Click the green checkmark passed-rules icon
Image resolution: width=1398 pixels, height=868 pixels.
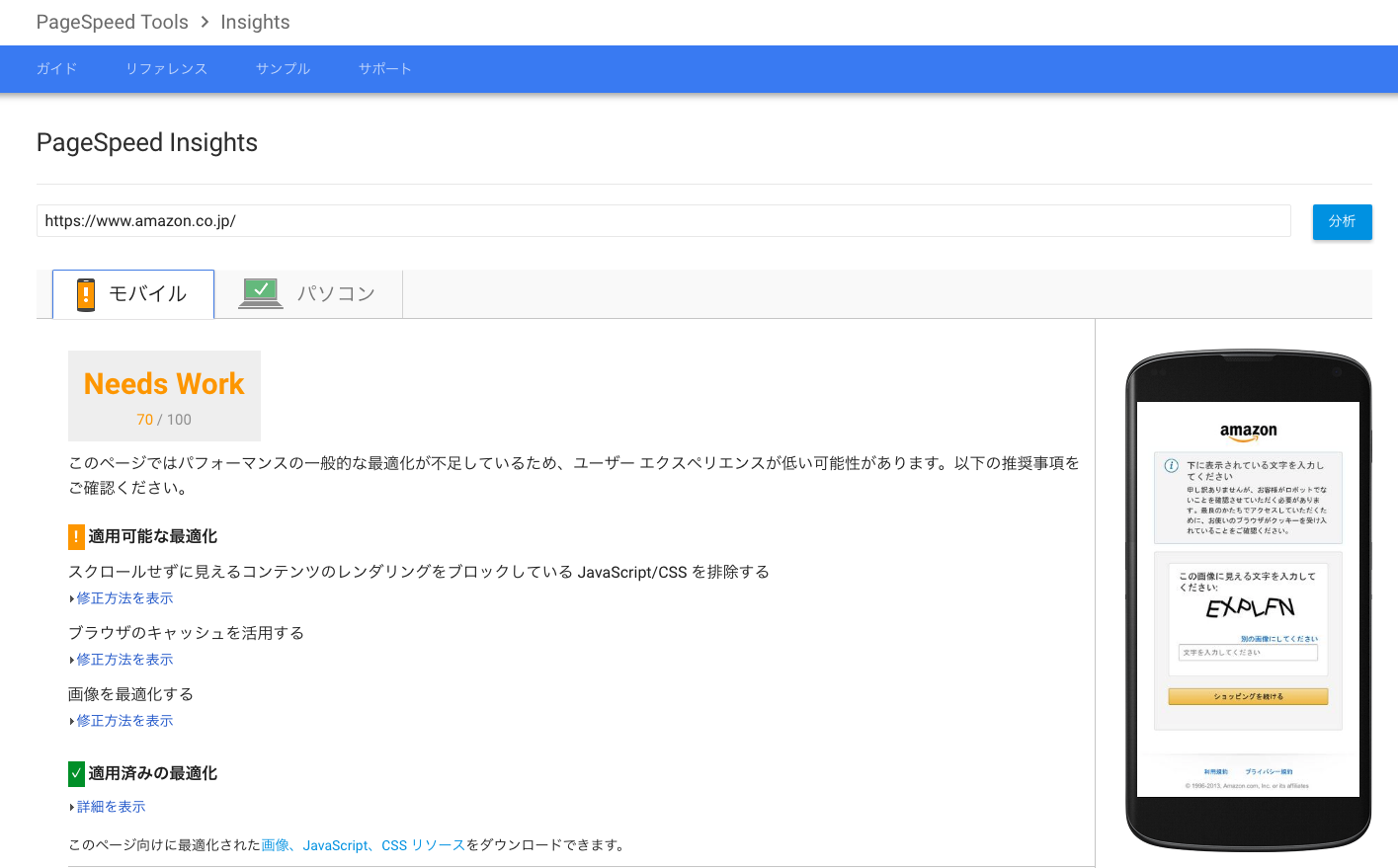(x=76, y=773)
